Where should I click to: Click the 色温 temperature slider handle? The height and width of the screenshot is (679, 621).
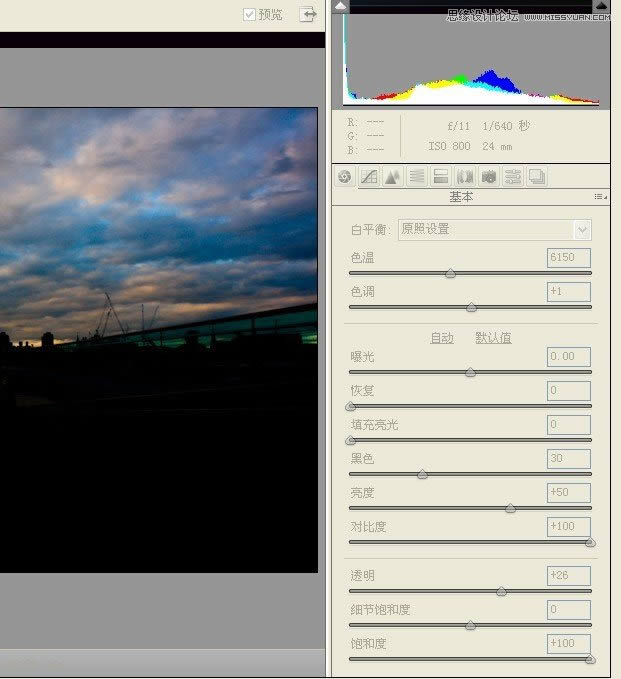click(450, 272)
